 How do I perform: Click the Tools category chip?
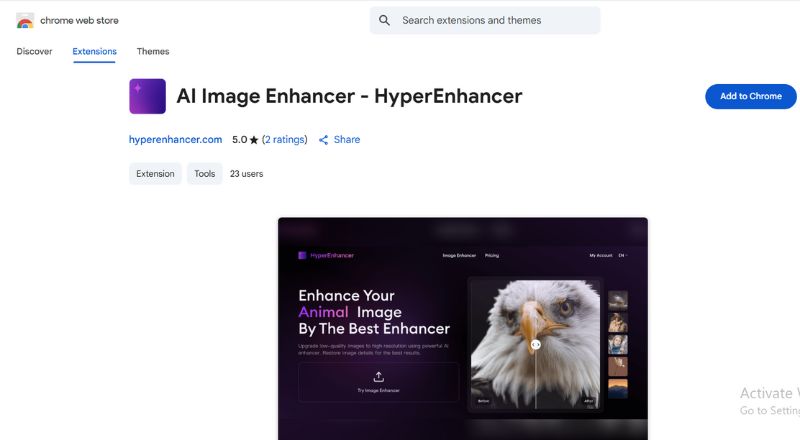coord(205,174)
